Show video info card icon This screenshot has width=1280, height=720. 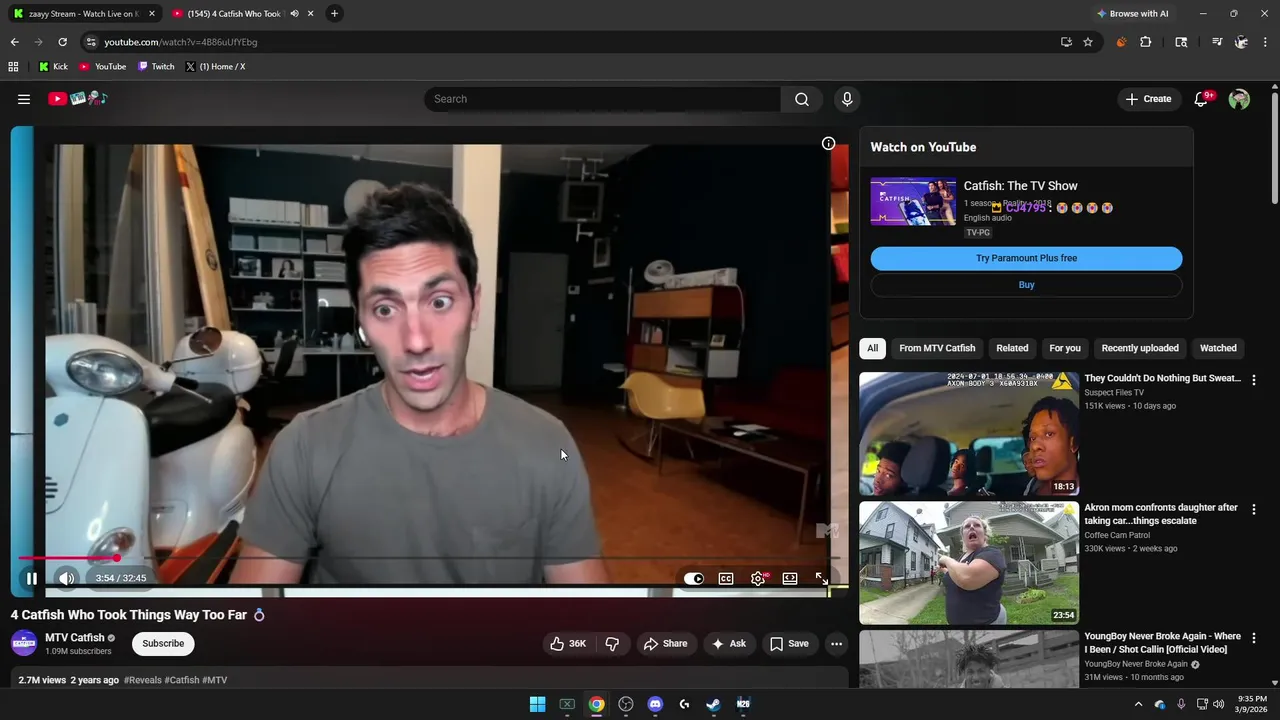point(828,143)
